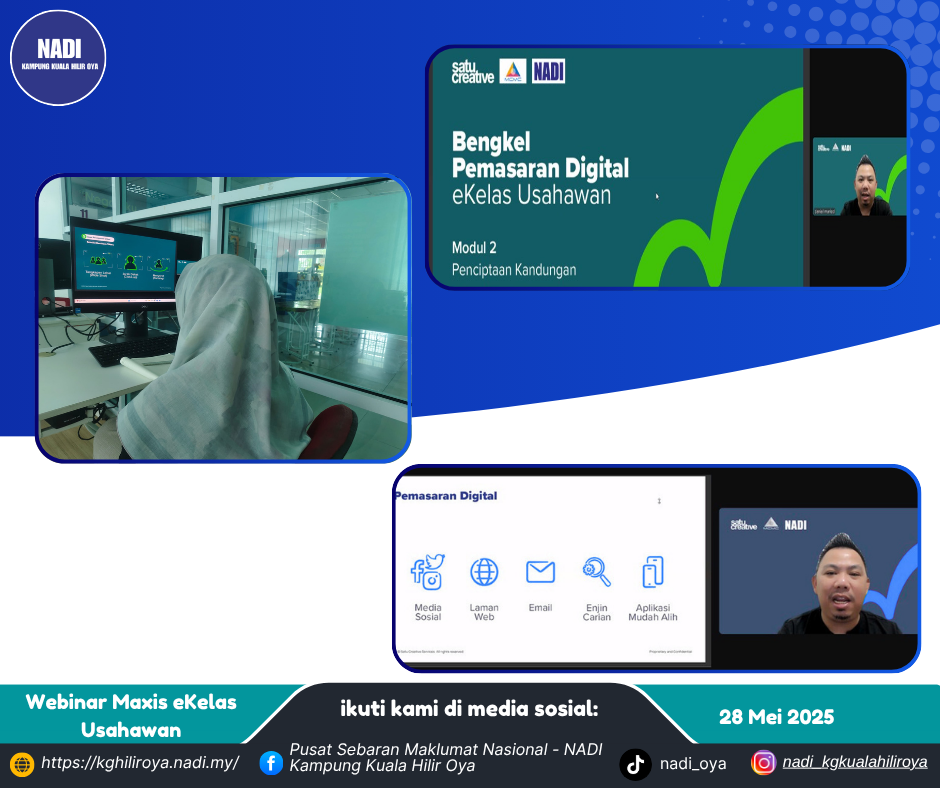Click the 'eKelas Usahawan' slide subtitle

(531, 196)
